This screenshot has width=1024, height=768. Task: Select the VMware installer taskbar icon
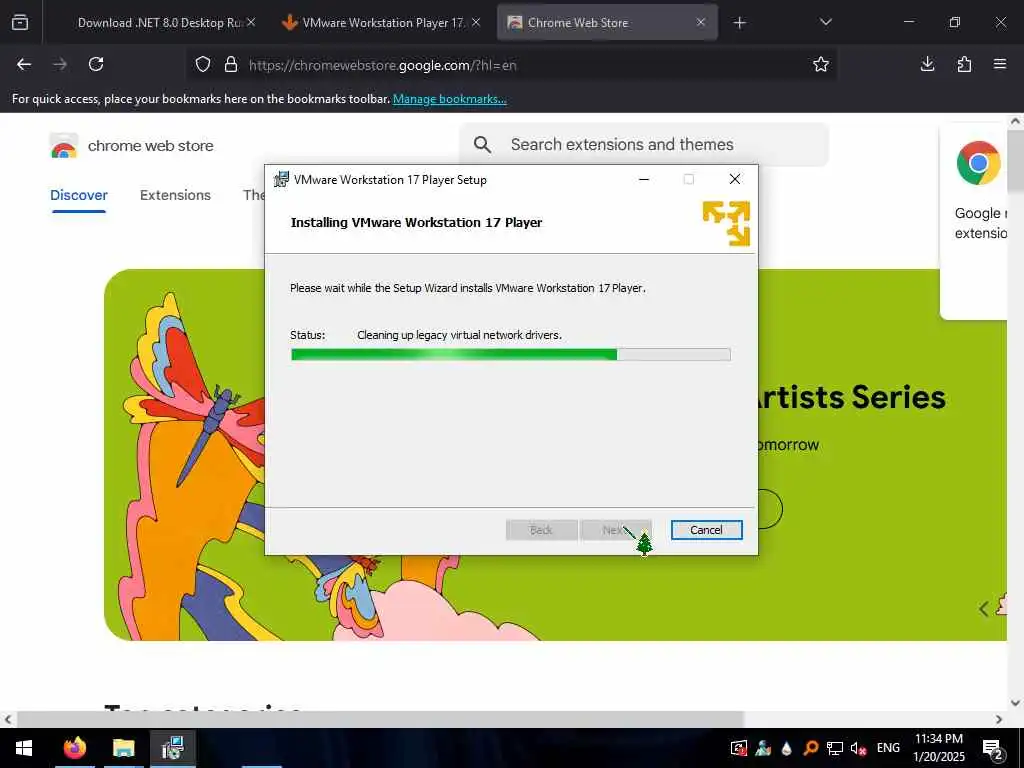pyautogui.click(x=172, y=748)
